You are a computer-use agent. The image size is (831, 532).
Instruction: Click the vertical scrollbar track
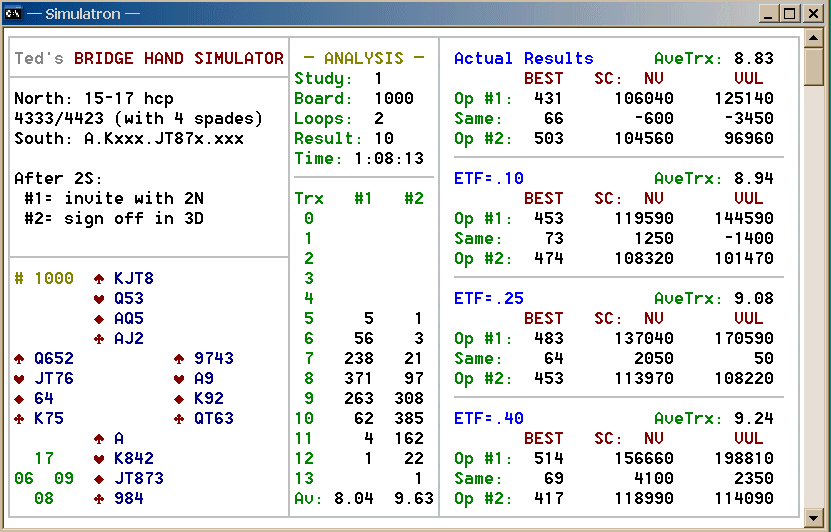pyautogui.click(x=814, y=300)
